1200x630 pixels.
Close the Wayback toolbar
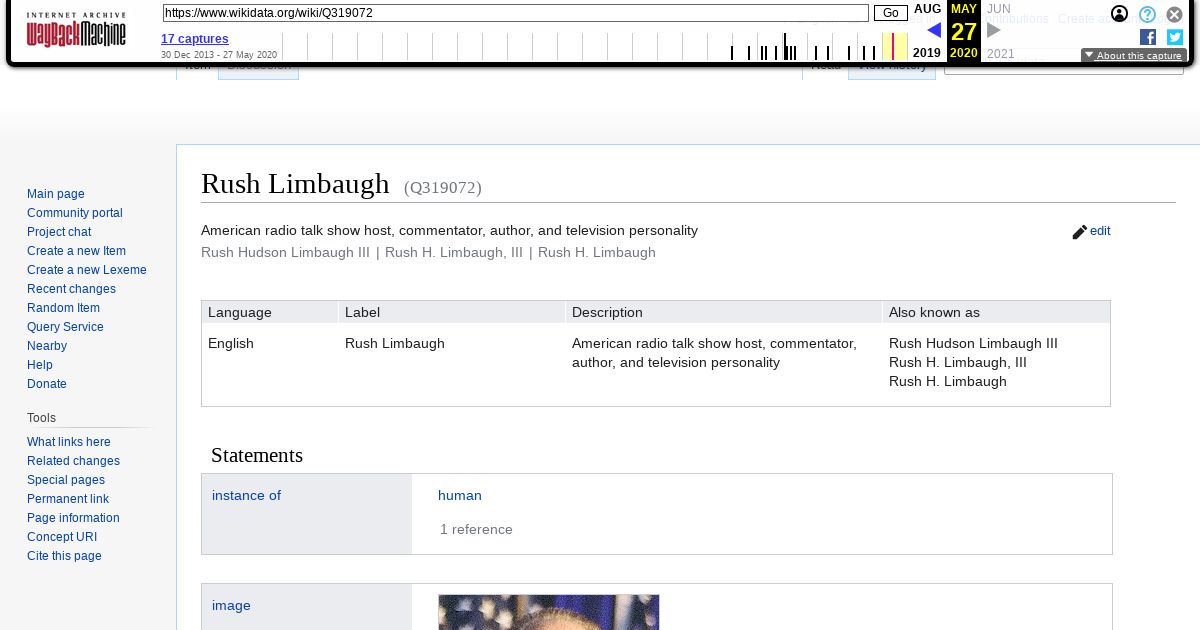coord(1174,14)
